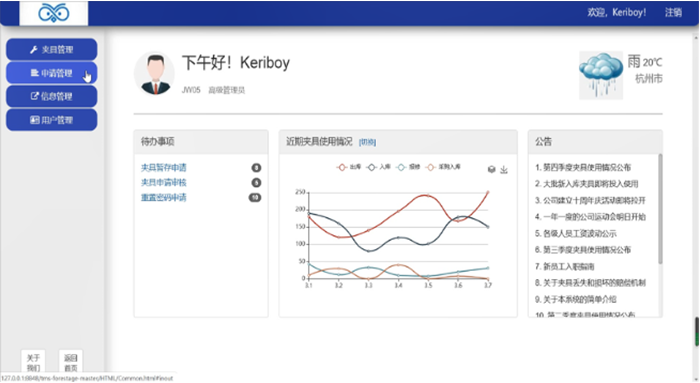Viewport: 700px width, 383px height.
Task: Click the user avatar picture
Action: pyautogui.click(x=154, y=74)
